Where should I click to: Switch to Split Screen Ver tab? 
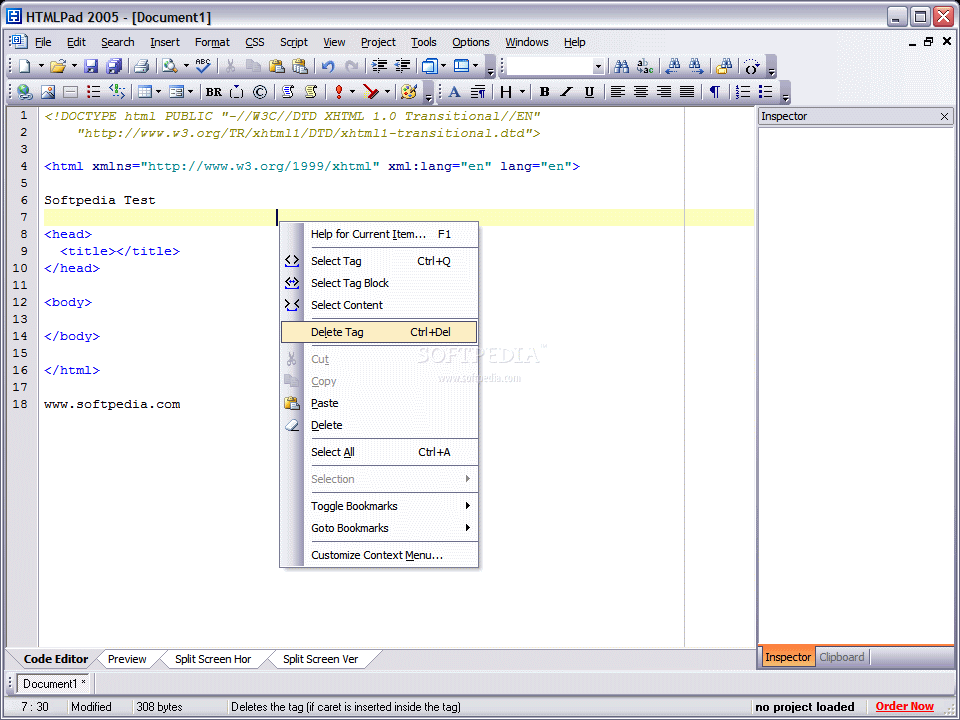[320, 659]
